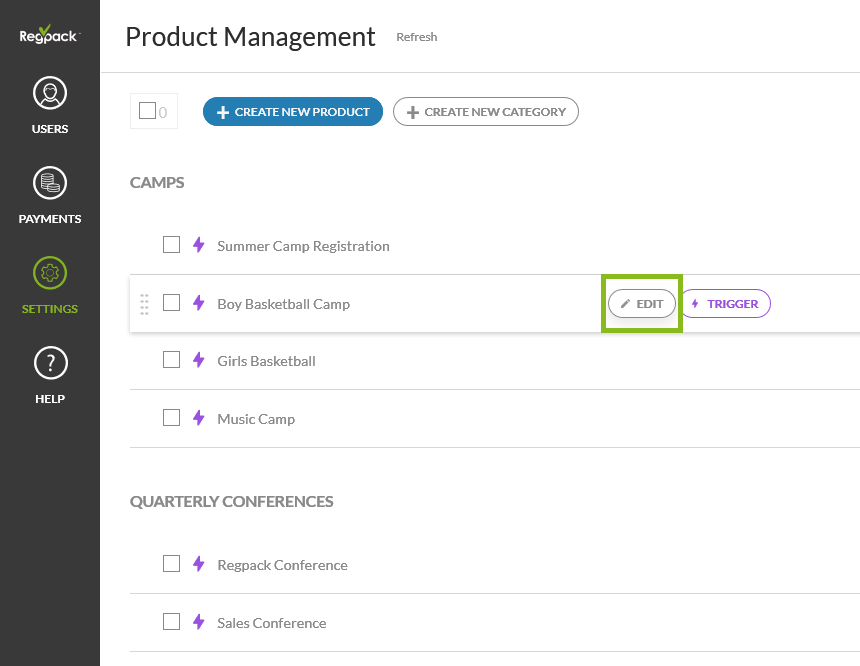Grab the drag handle on Boy Basketball Camp row
The image size is (860, 666).
(x=144, y=304)
